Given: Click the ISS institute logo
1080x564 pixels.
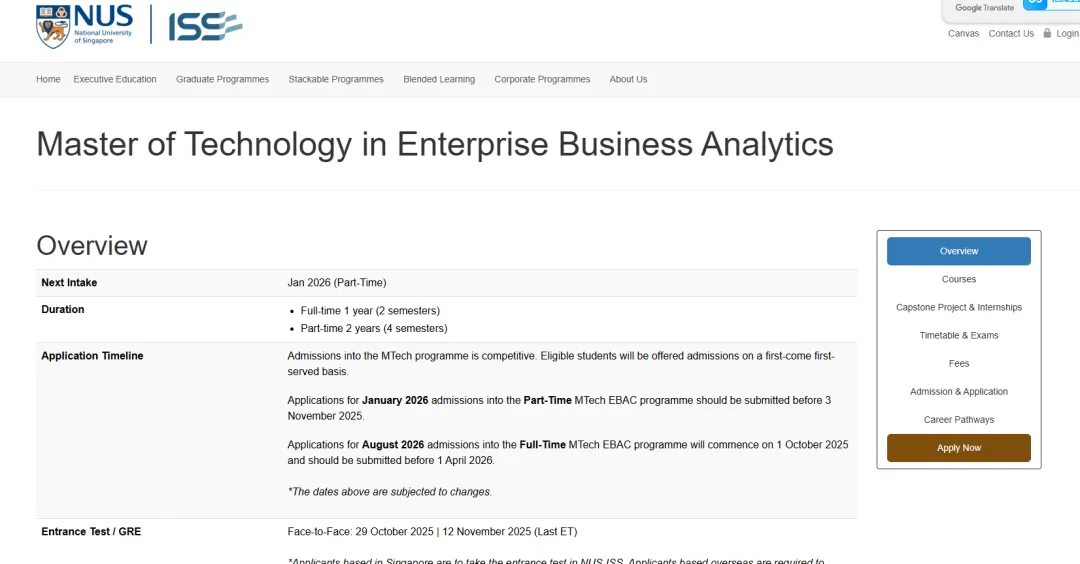Looking at the screenshot, I should pyautogui.click(x=205, y=26).
